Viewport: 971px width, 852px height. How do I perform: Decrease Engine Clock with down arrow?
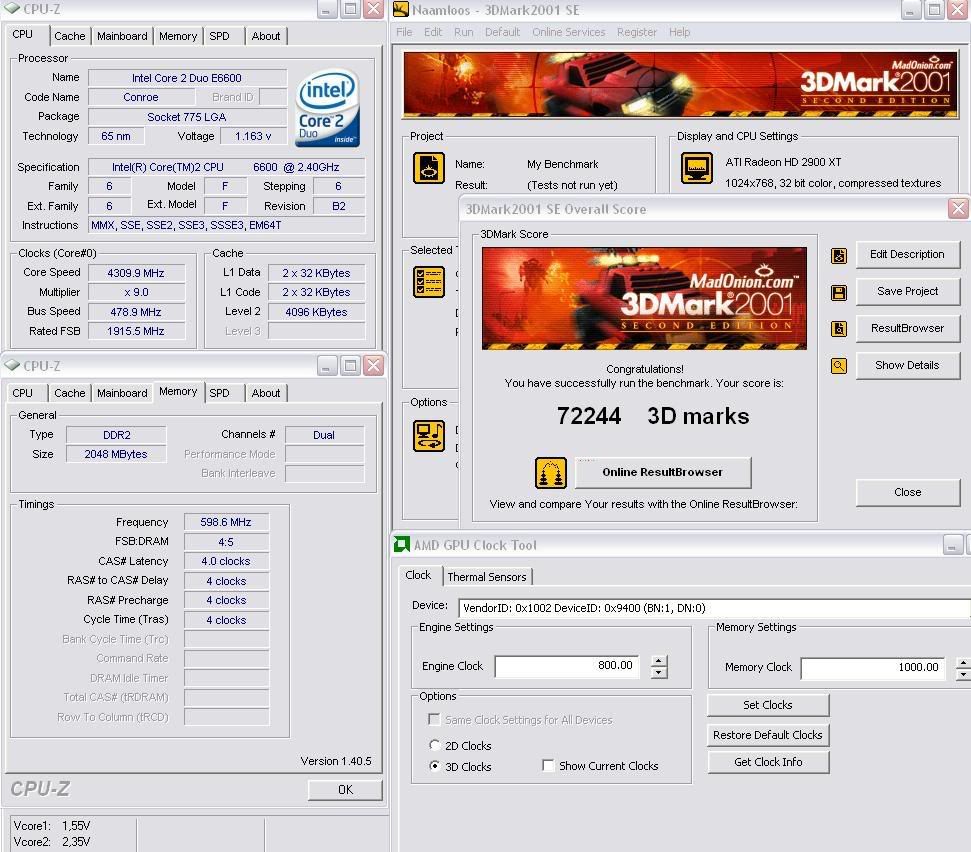coord(659,672)
